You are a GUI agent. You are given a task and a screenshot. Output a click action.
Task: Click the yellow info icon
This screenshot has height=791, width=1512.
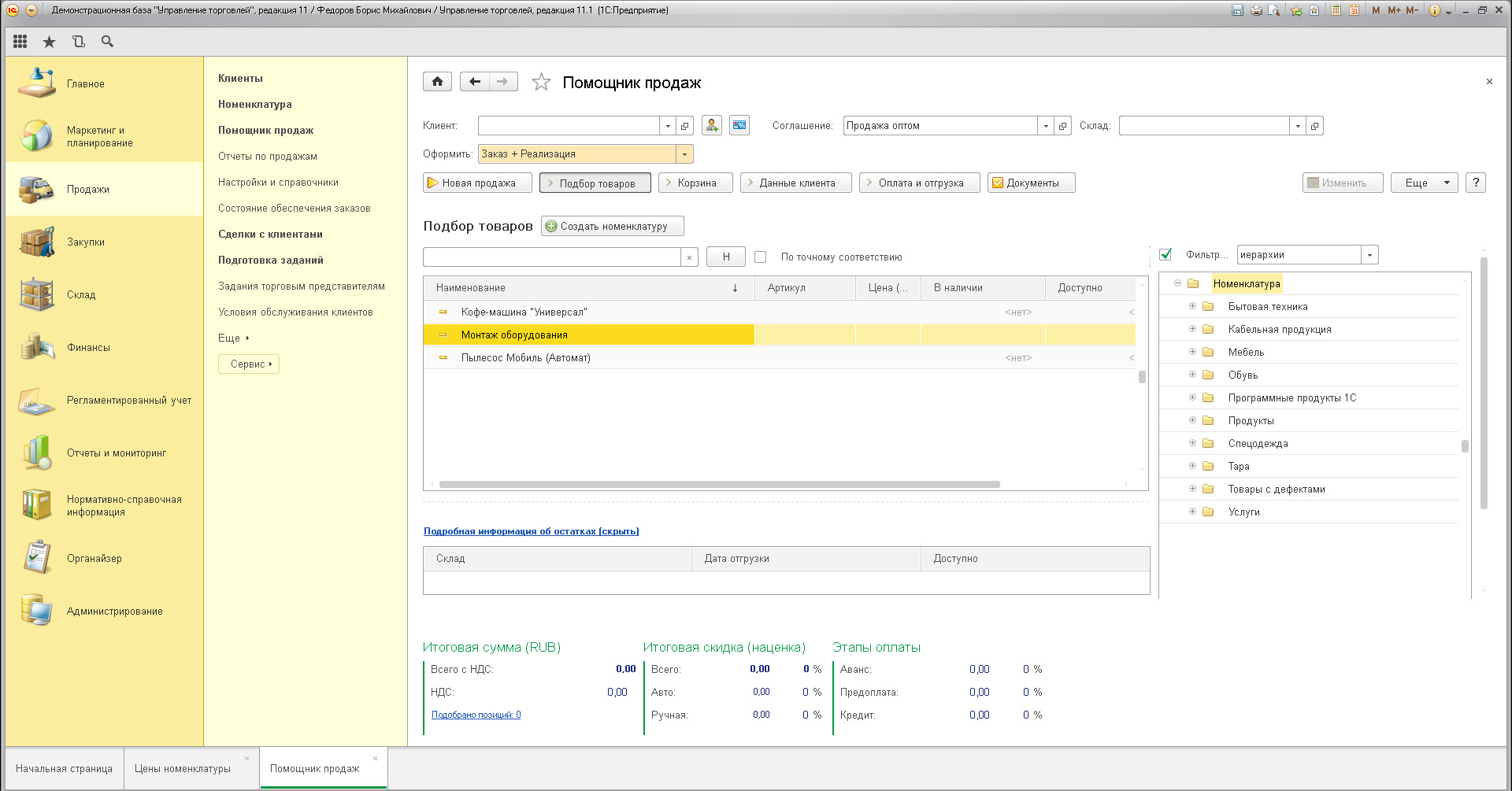[1435, 10]
